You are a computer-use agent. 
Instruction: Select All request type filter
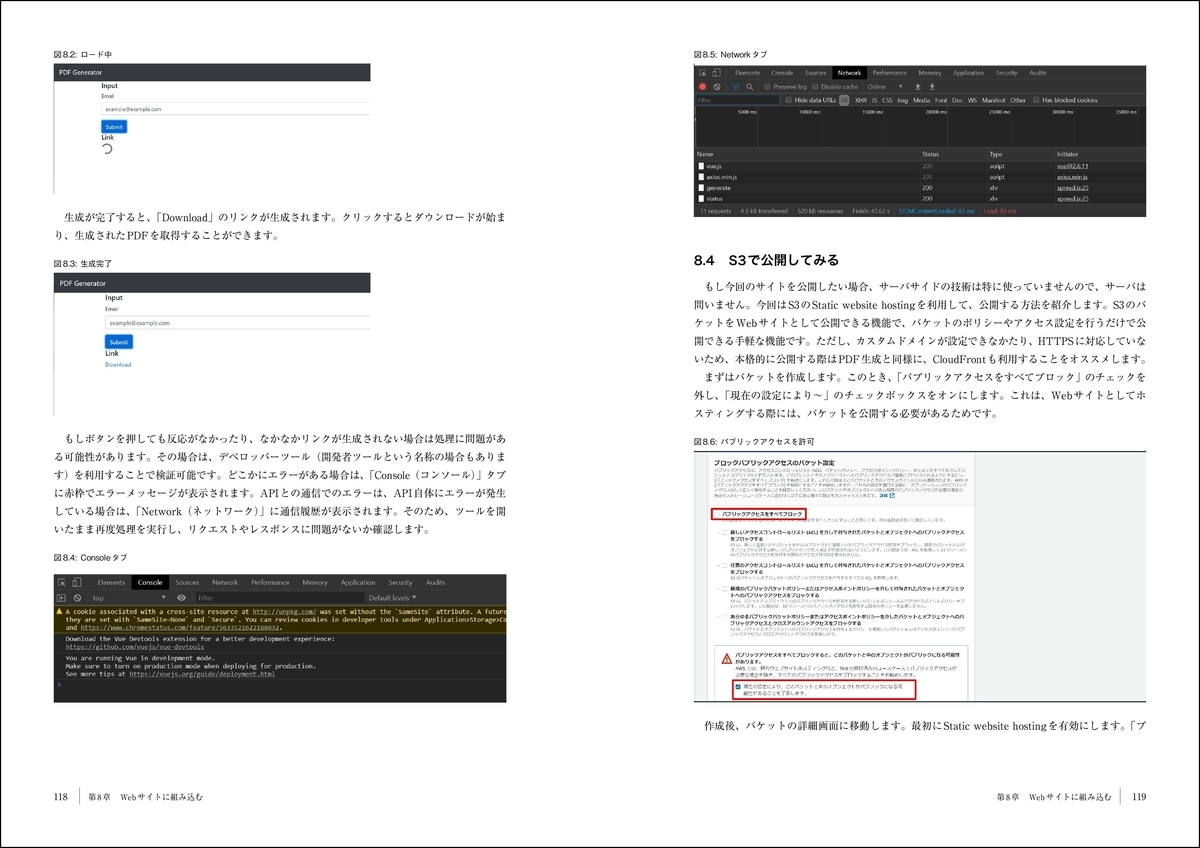[x=844, y=100]
